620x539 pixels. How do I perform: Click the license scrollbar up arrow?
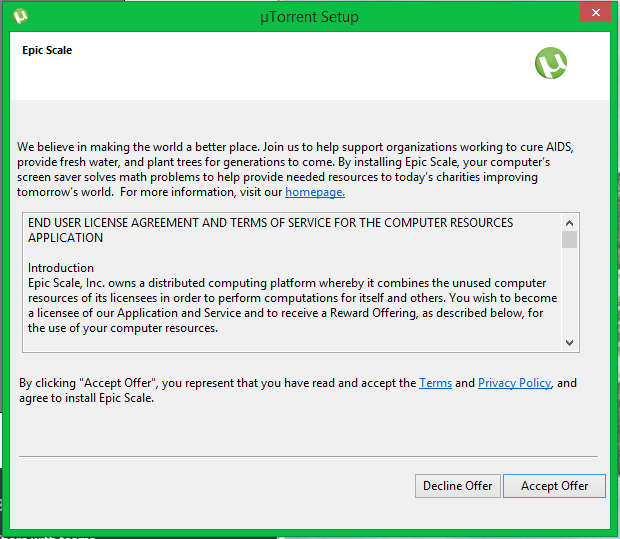tap(569, 223)
